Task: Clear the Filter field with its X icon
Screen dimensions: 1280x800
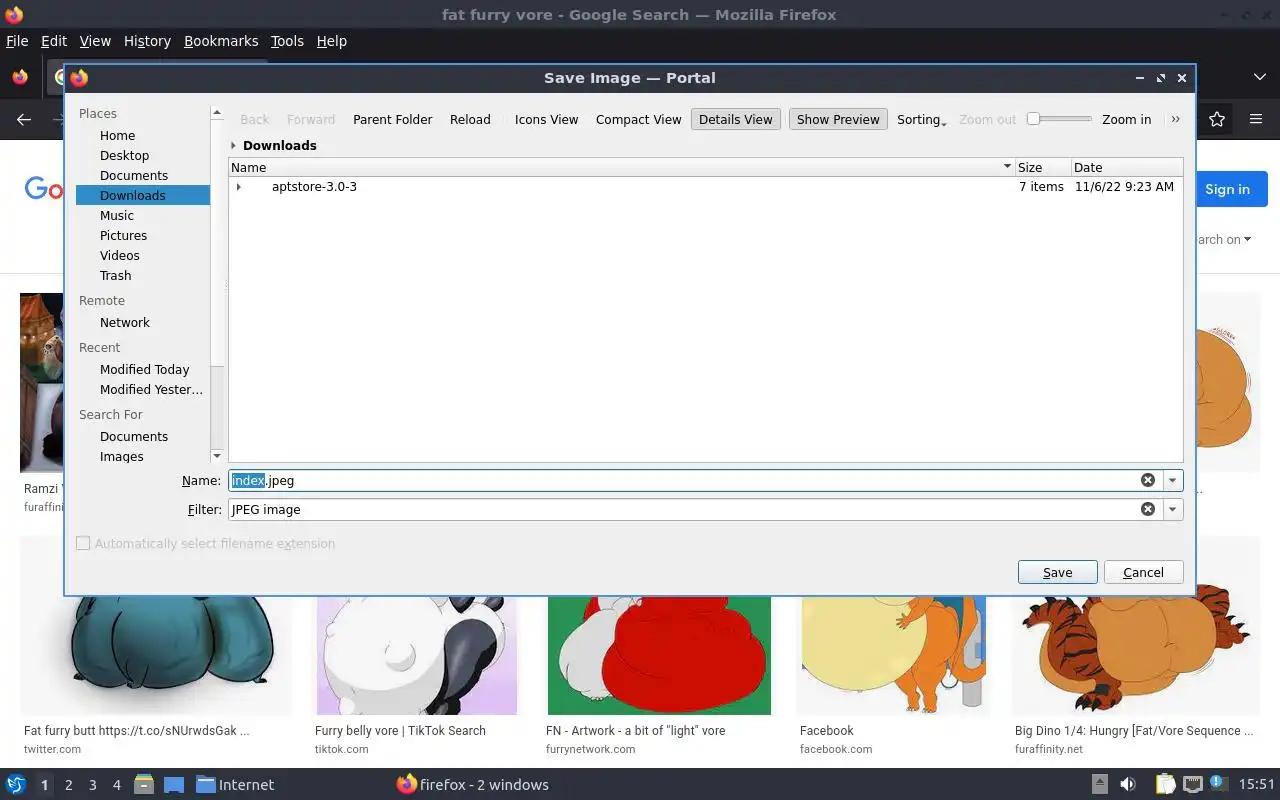Action: coord(1148,509)
